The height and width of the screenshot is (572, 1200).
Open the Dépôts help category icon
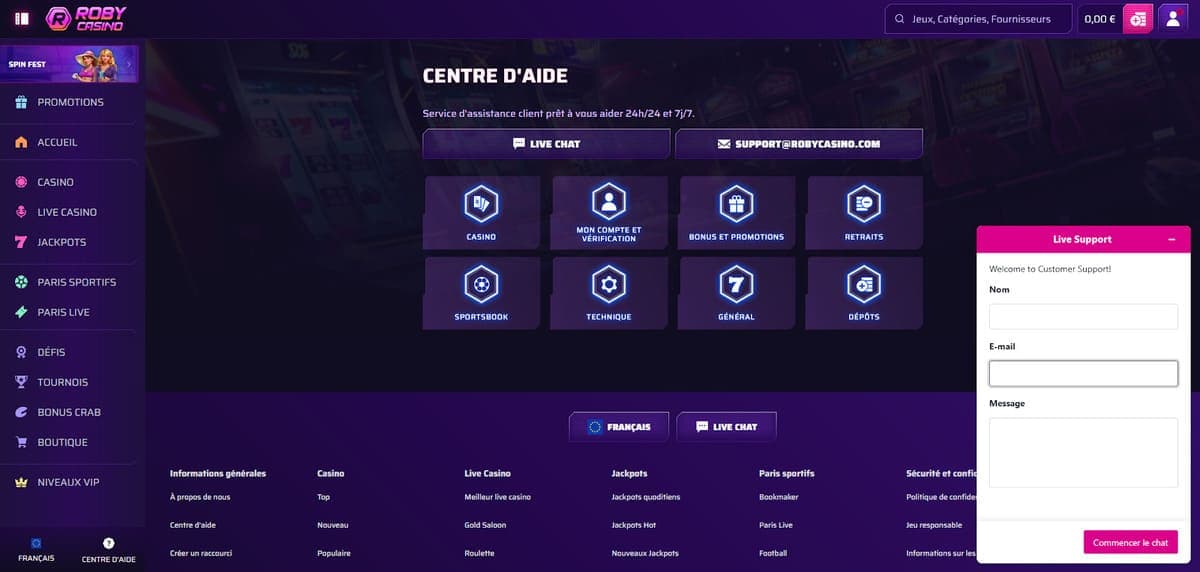pyautogui.click(x=863, y=285)
